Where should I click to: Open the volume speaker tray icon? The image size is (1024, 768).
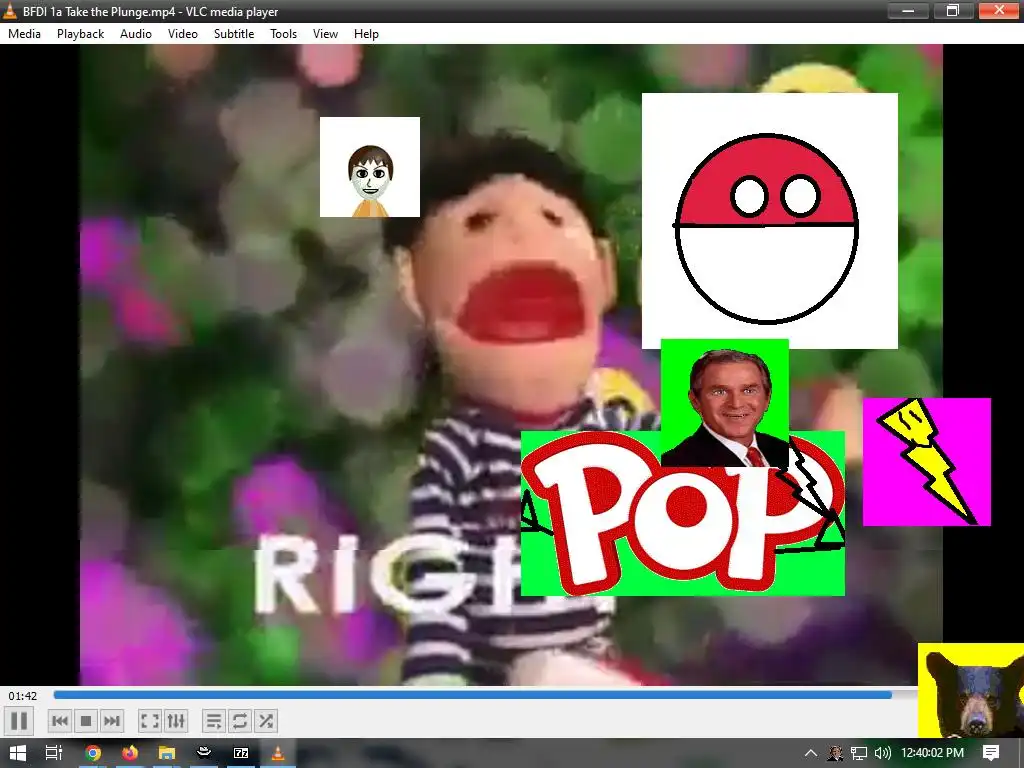[882, 753]
